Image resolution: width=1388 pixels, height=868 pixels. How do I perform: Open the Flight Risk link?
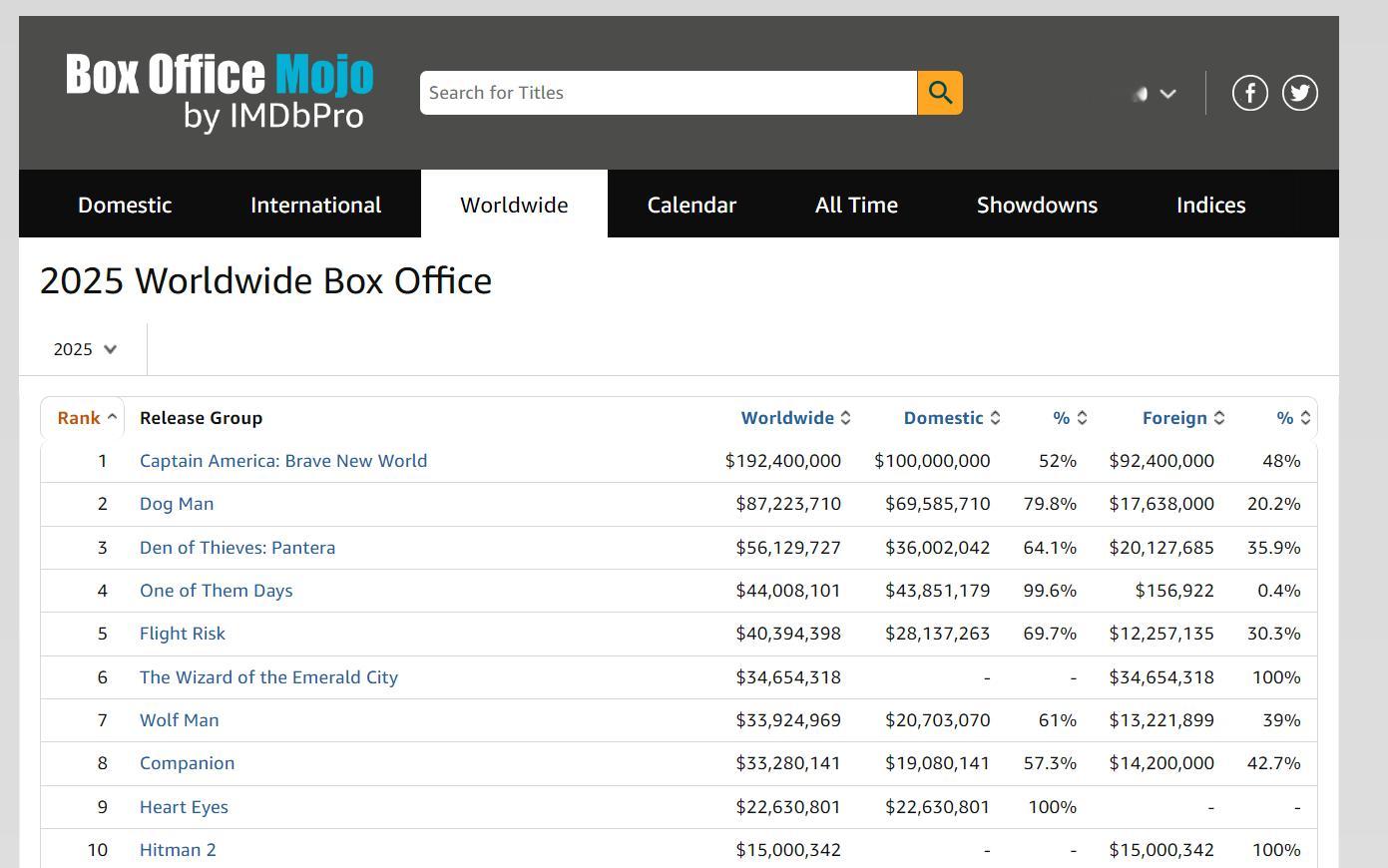pyautogui.click(x=183, y=634)
